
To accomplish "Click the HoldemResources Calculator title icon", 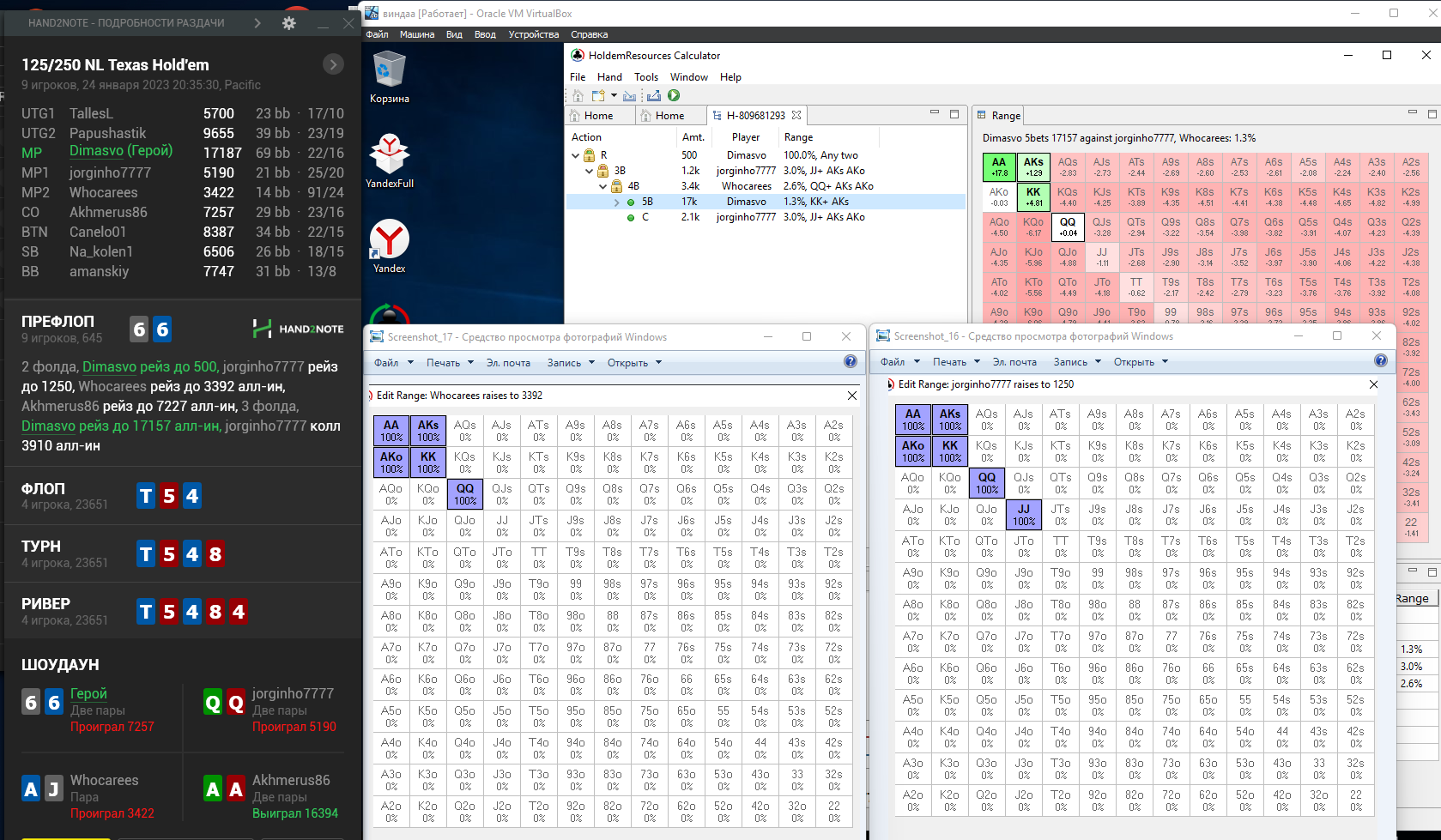I will [578, 55].
